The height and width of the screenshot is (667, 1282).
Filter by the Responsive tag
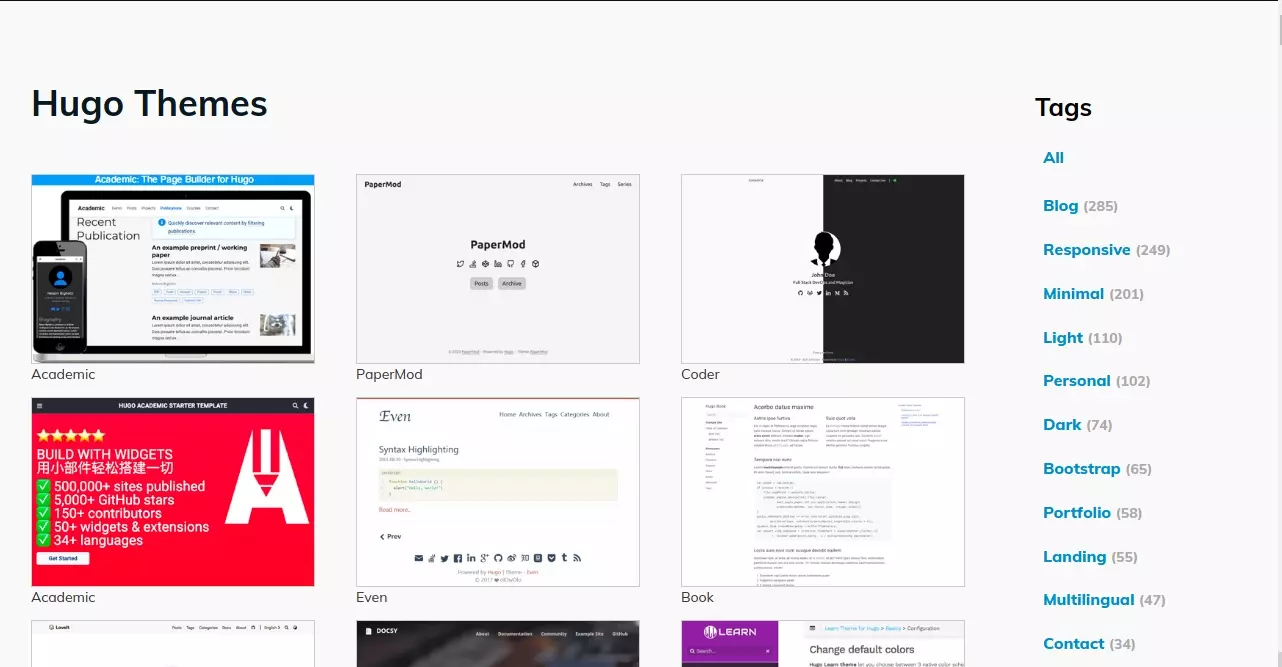click(1086, 250)
